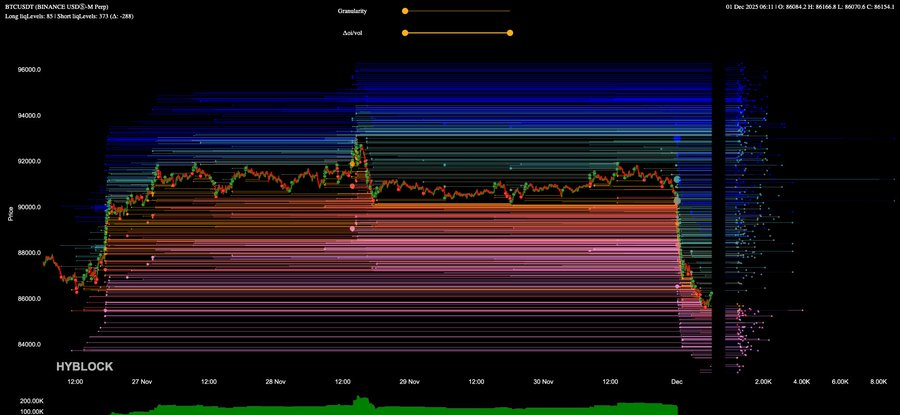The width and height of the screenshot is (900, 415).
Task: Click the 88000.0 price axis label
Action: coord(29,253)
